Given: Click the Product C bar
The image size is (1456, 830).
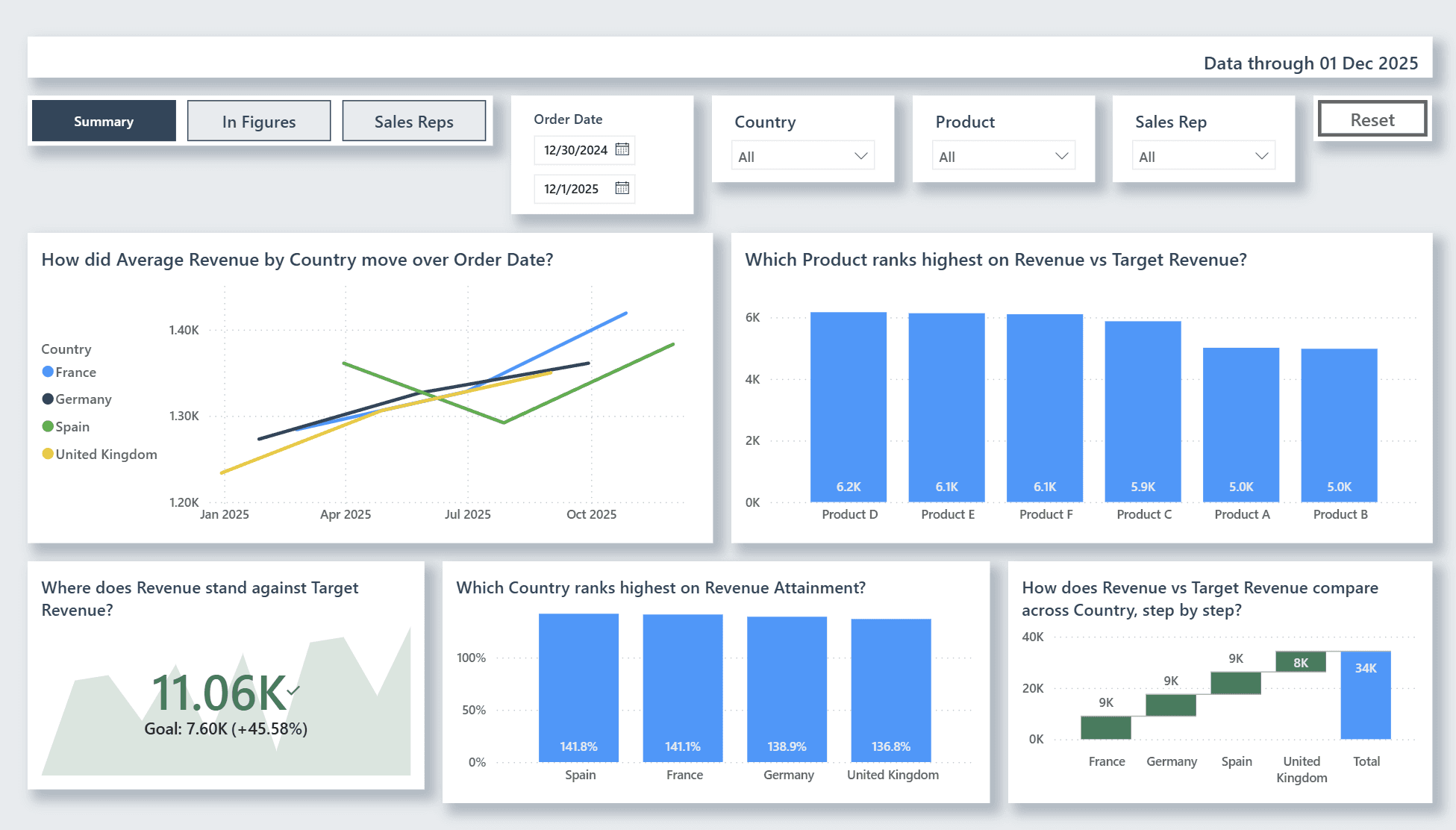Looking at the screenshot, I should coord(1143,411).
